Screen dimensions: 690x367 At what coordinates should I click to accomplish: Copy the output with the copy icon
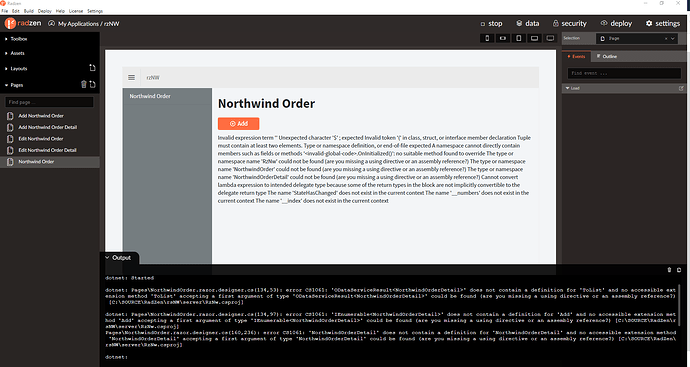tap(679, 270)
